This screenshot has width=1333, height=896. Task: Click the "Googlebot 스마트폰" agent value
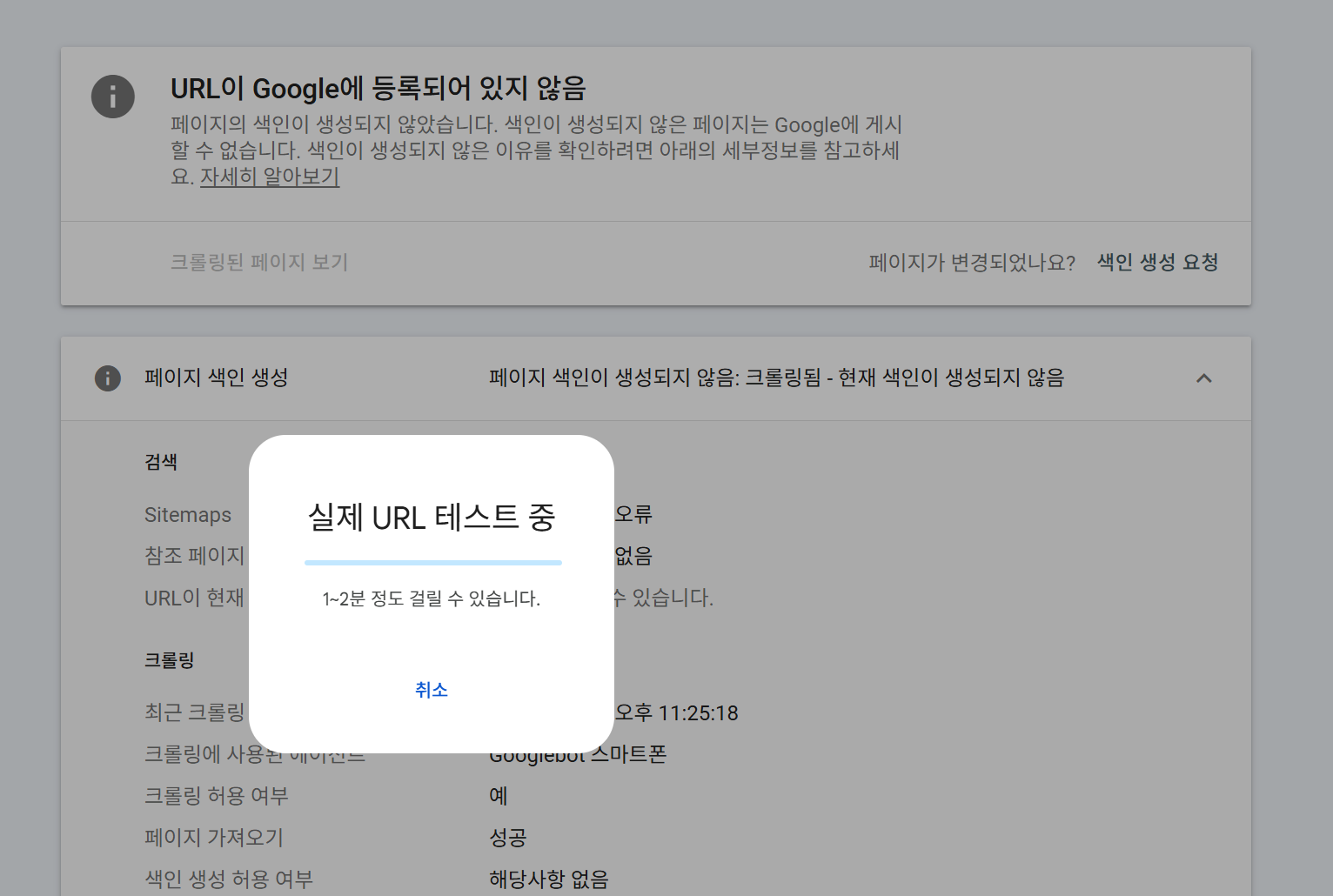click(x=578, y=753)
